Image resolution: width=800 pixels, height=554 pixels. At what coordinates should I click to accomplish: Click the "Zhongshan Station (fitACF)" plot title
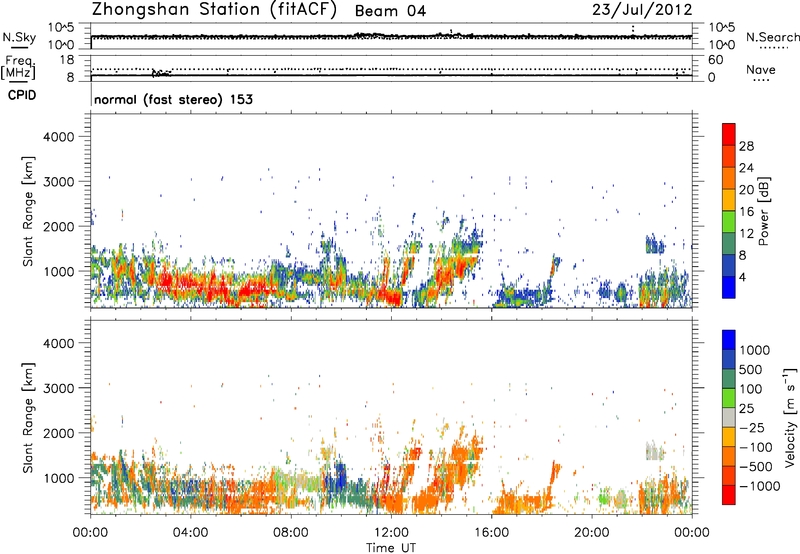[x=214, y=10]
